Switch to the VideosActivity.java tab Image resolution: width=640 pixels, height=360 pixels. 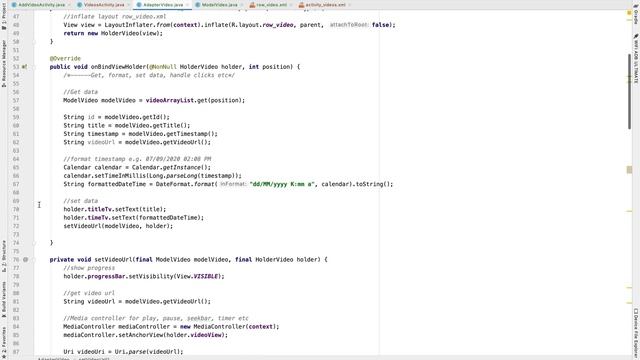pos(104,5)
